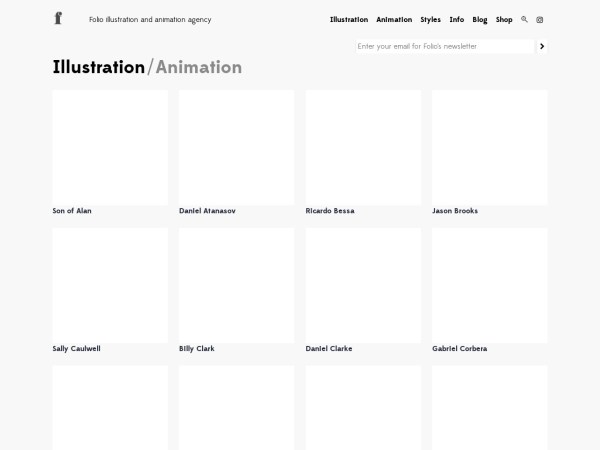Click the Billy Clark name link
Viewport: 600px width, 450px height.
196,349
